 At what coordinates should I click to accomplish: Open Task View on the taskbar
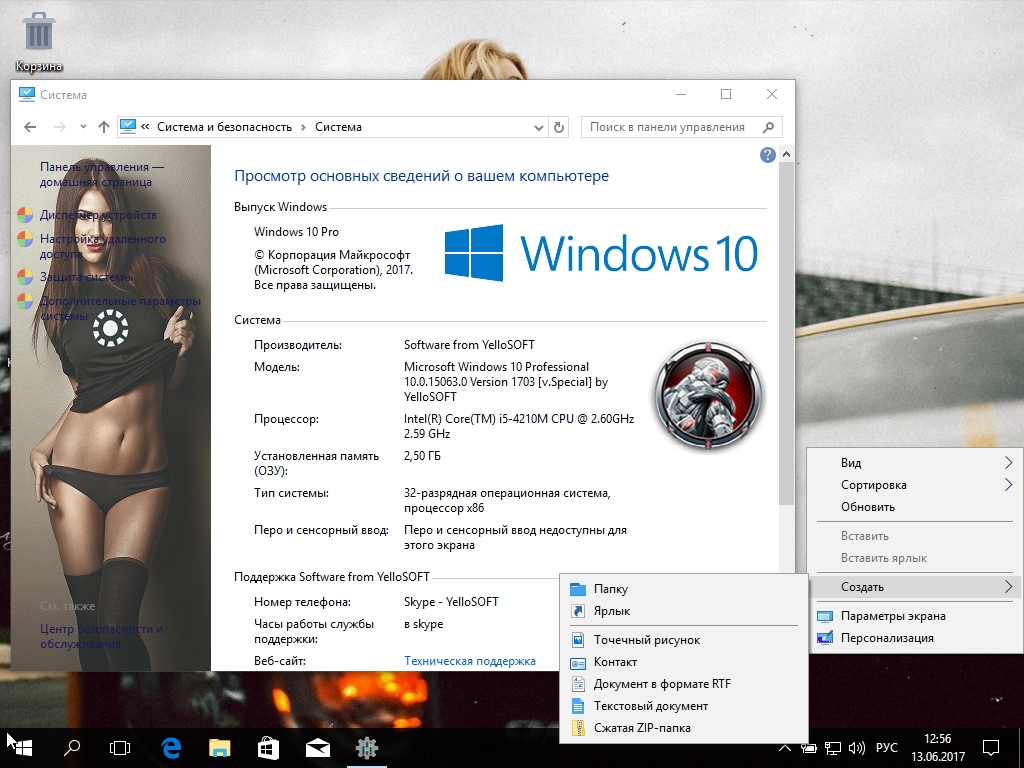click(x=120, y=748)
